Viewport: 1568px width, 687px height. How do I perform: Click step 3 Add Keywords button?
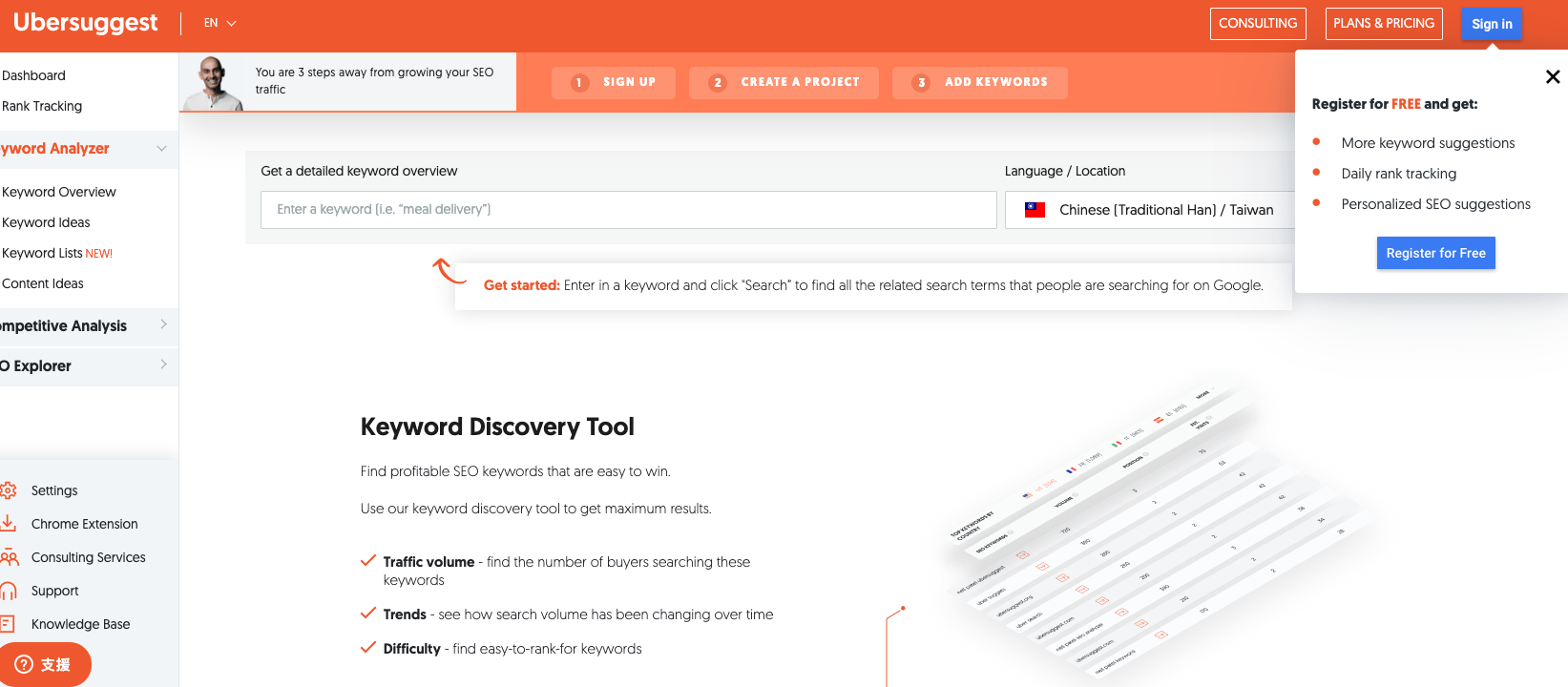[x=980, y=82]
